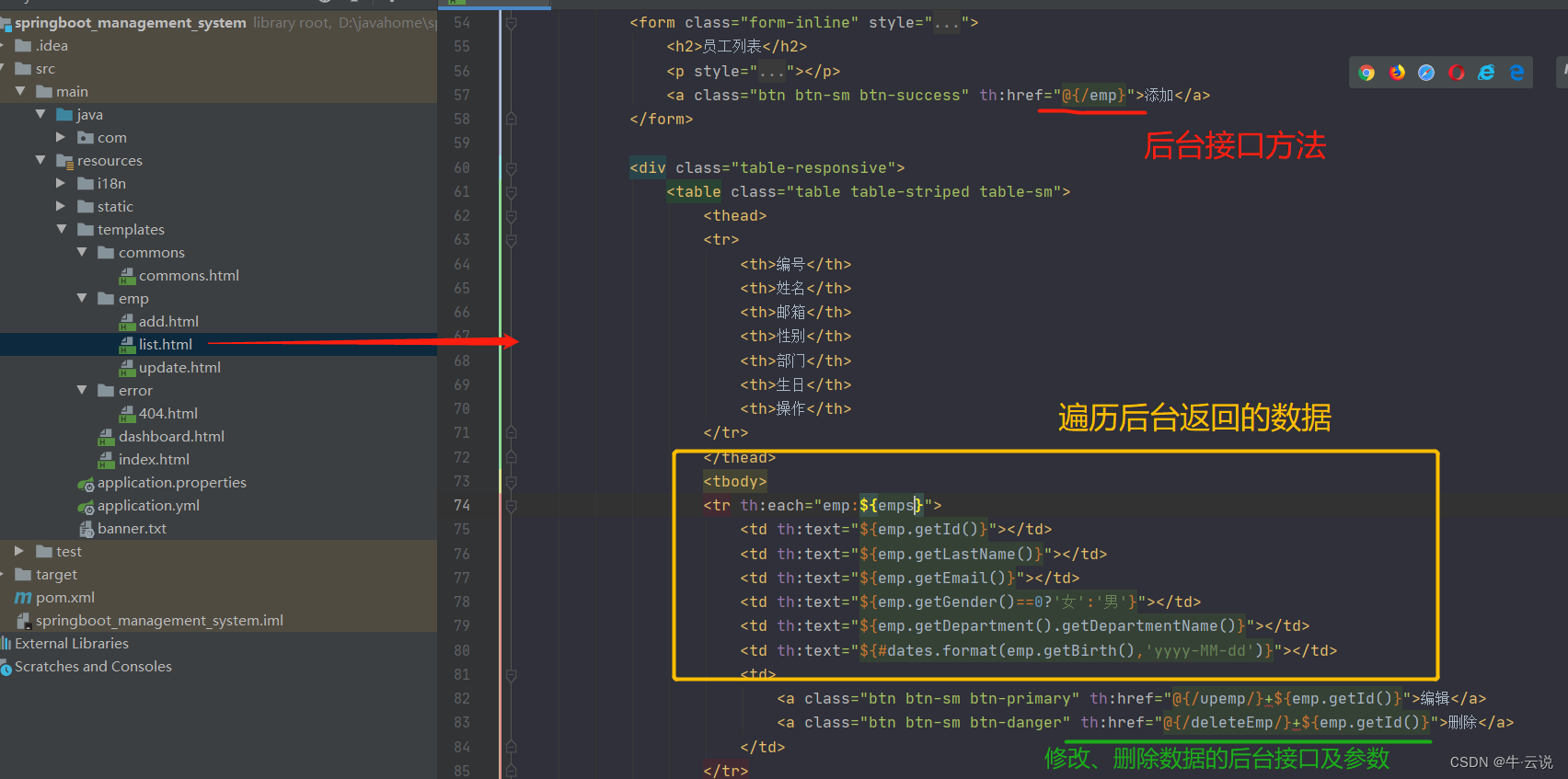This screenshot has width=1568, height=779.
Task: Click the update.html file icon
Action: (x=127, y=368)
